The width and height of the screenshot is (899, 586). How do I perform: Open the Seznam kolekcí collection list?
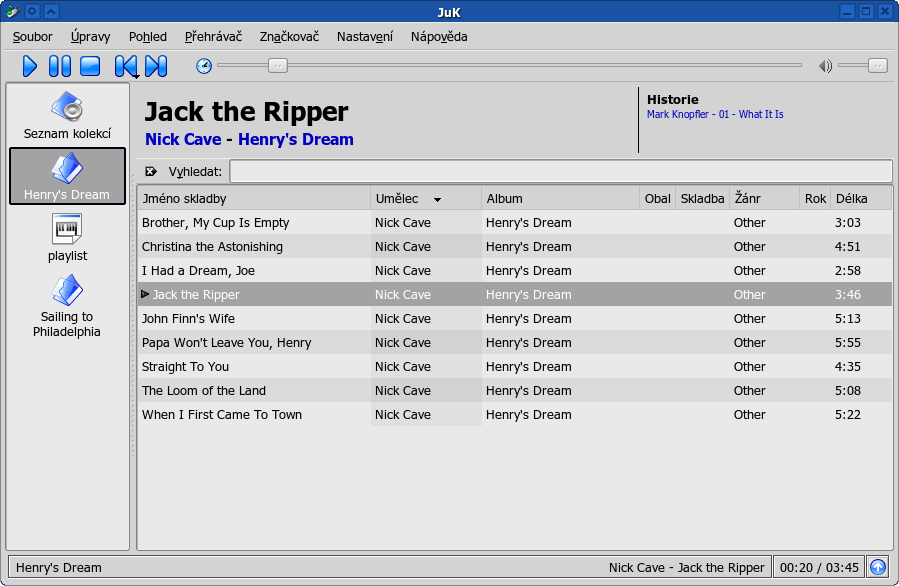(x=67, y=115)
